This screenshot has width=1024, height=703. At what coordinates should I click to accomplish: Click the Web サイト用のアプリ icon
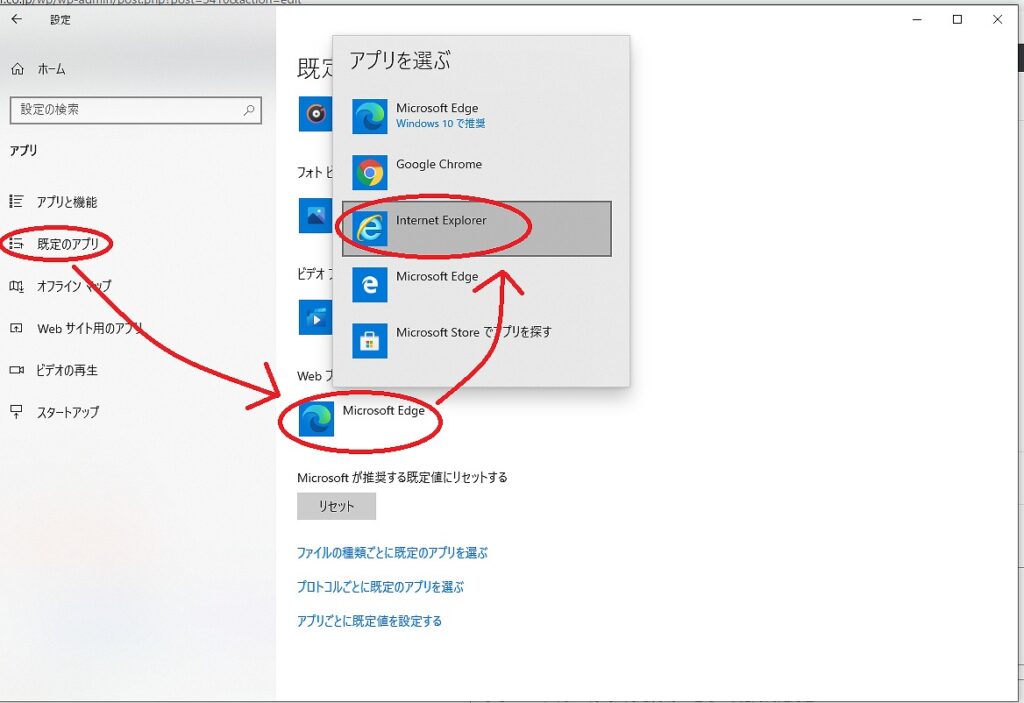point(16,328)
